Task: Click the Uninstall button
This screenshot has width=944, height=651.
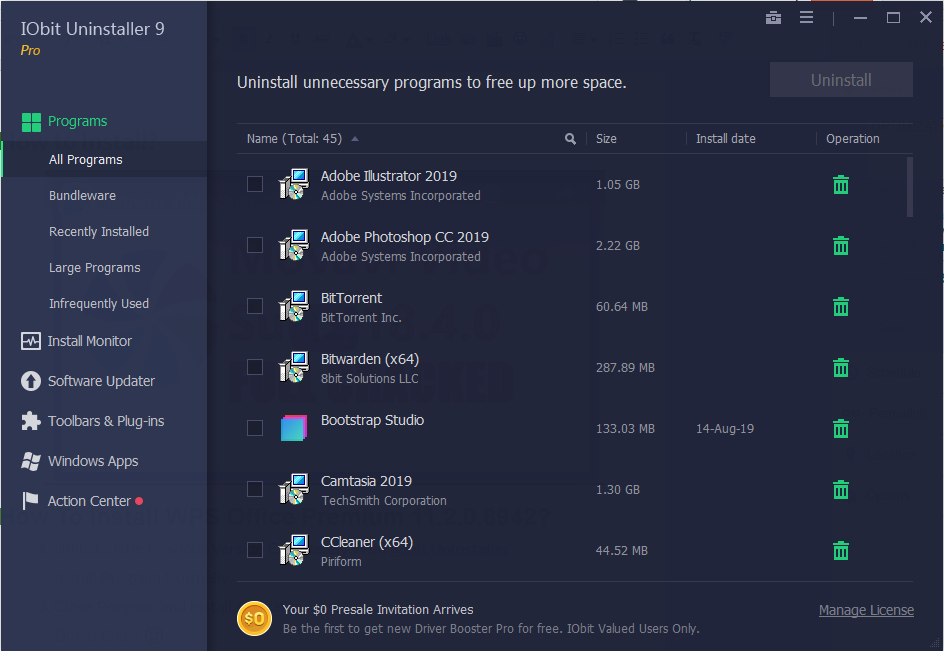Action: tap(841, 80)
